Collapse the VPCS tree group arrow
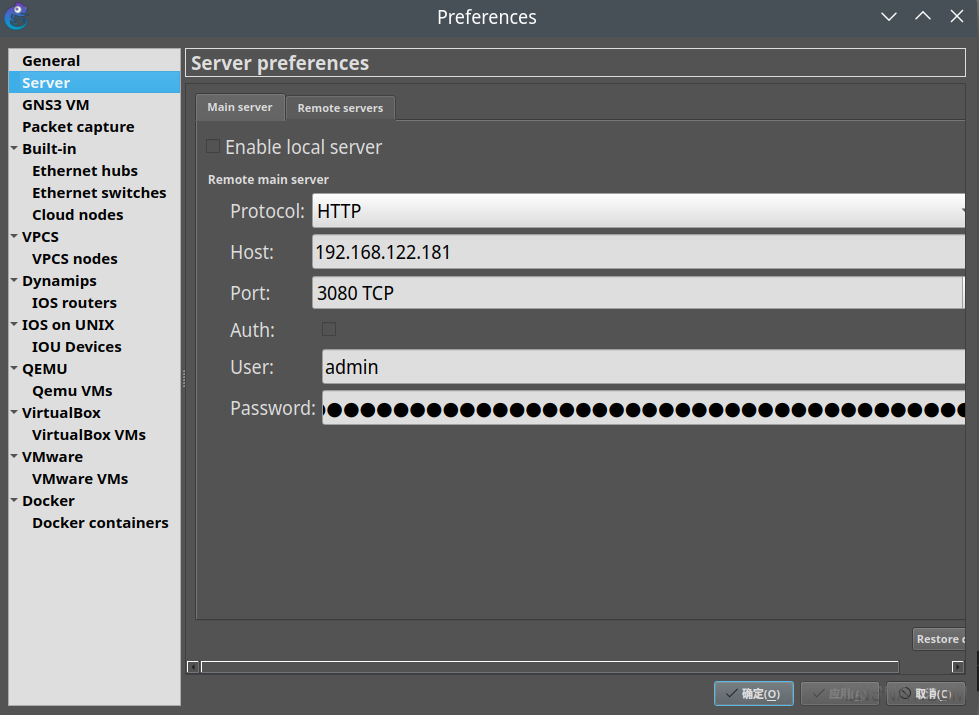 (14, 237)
